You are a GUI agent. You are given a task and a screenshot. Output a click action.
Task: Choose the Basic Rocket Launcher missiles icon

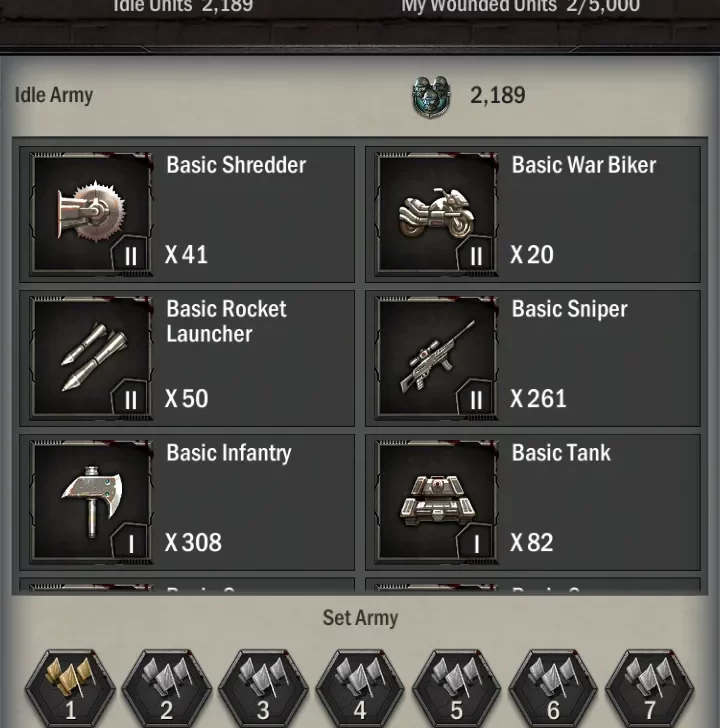click(91, 356)
